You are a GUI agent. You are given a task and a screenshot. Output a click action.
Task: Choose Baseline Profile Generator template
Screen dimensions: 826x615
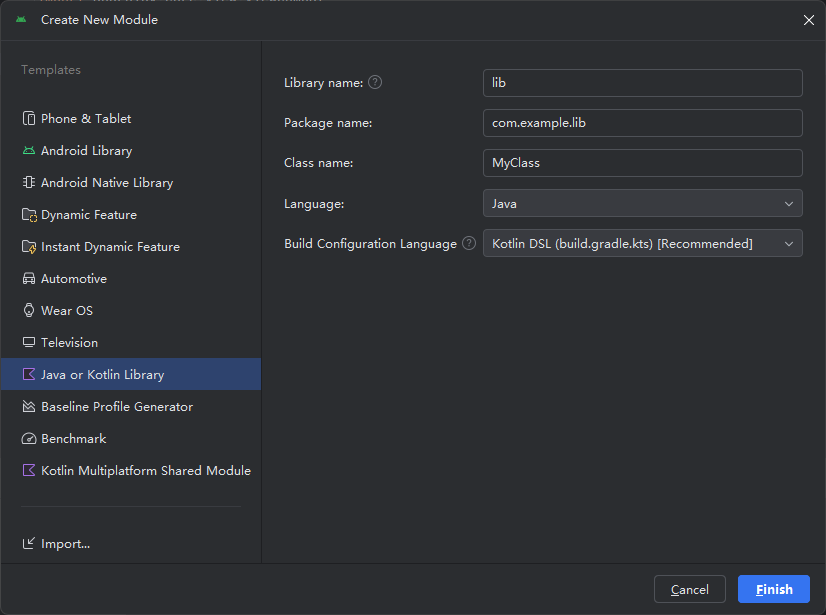pyautogui.click(x=116, y=407)
